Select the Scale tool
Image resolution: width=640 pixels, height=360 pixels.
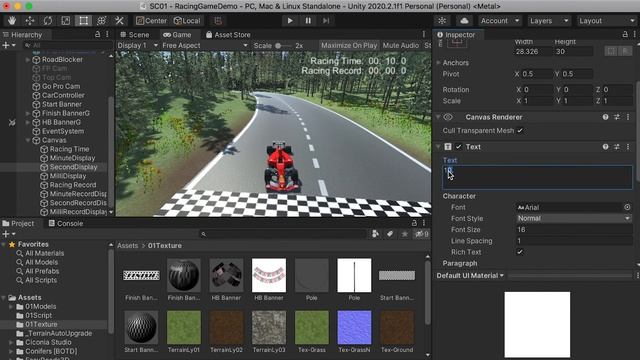tap(66, 21)
